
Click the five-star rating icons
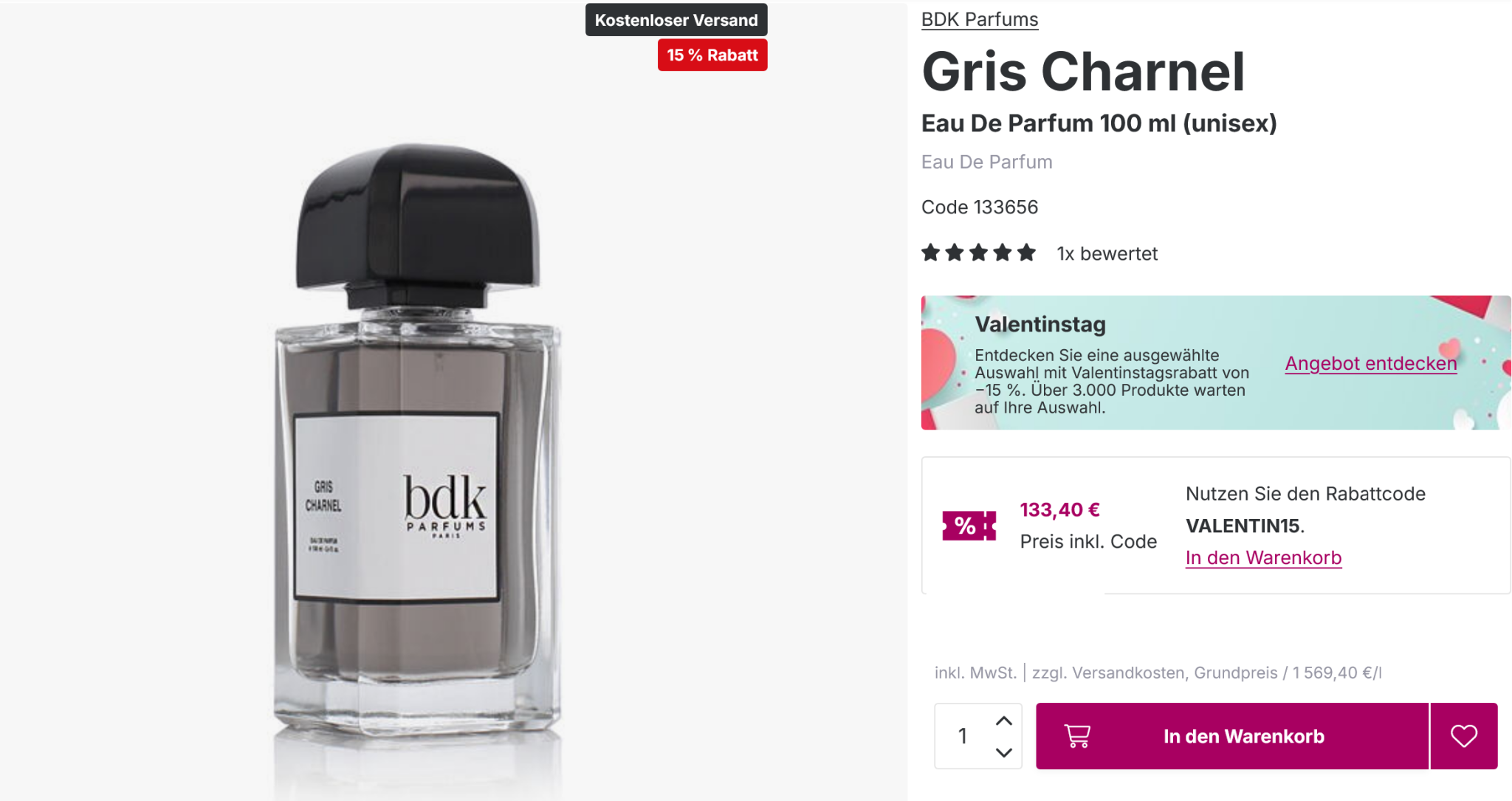(978, 253)
